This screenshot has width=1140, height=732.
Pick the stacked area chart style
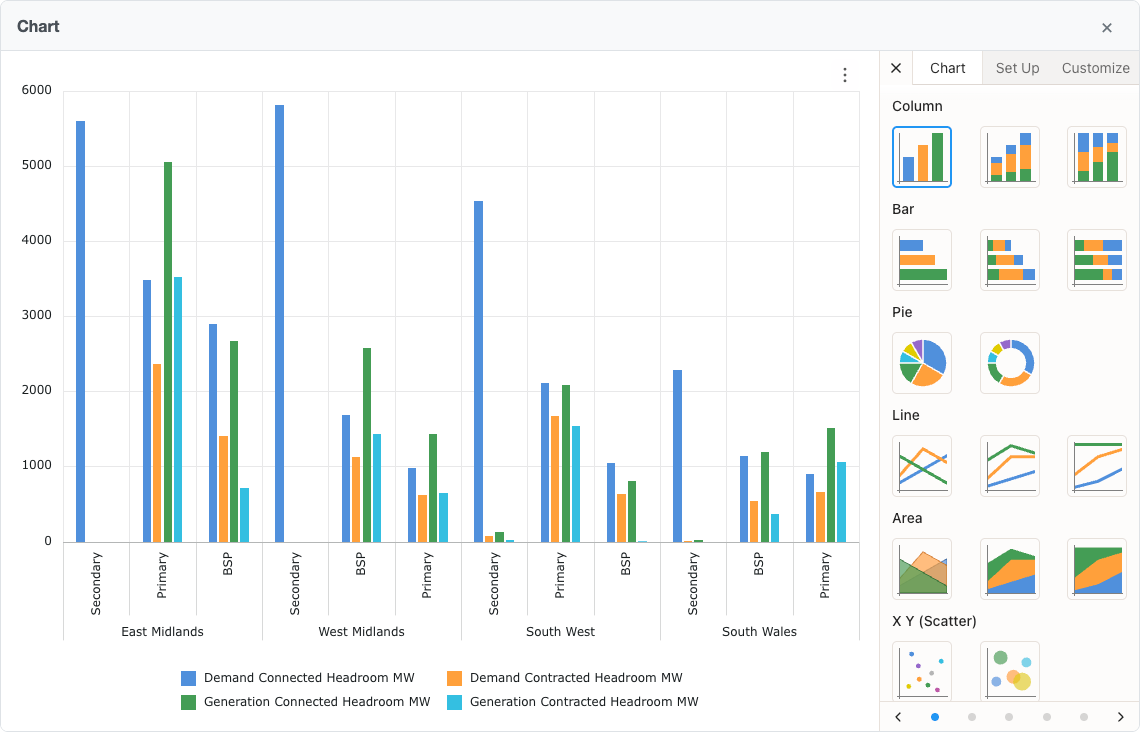point(1010,568)
